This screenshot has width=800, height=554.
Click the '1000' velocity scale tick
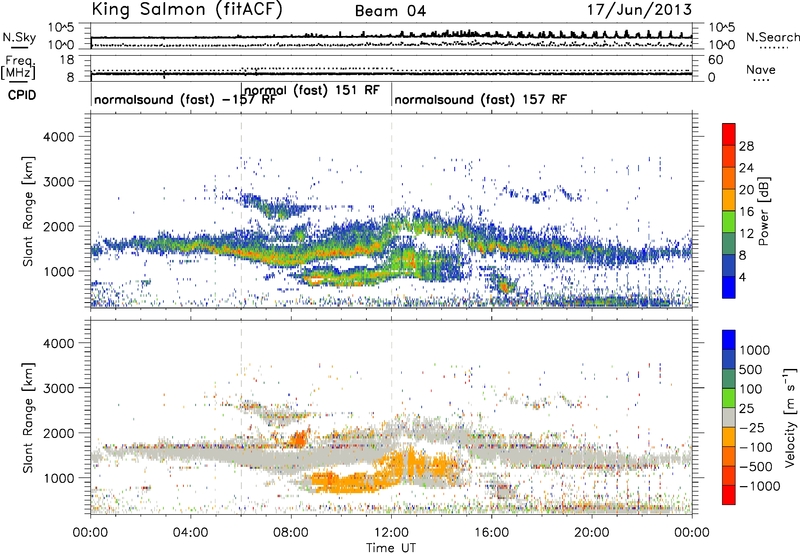click(x=755, y=350)
